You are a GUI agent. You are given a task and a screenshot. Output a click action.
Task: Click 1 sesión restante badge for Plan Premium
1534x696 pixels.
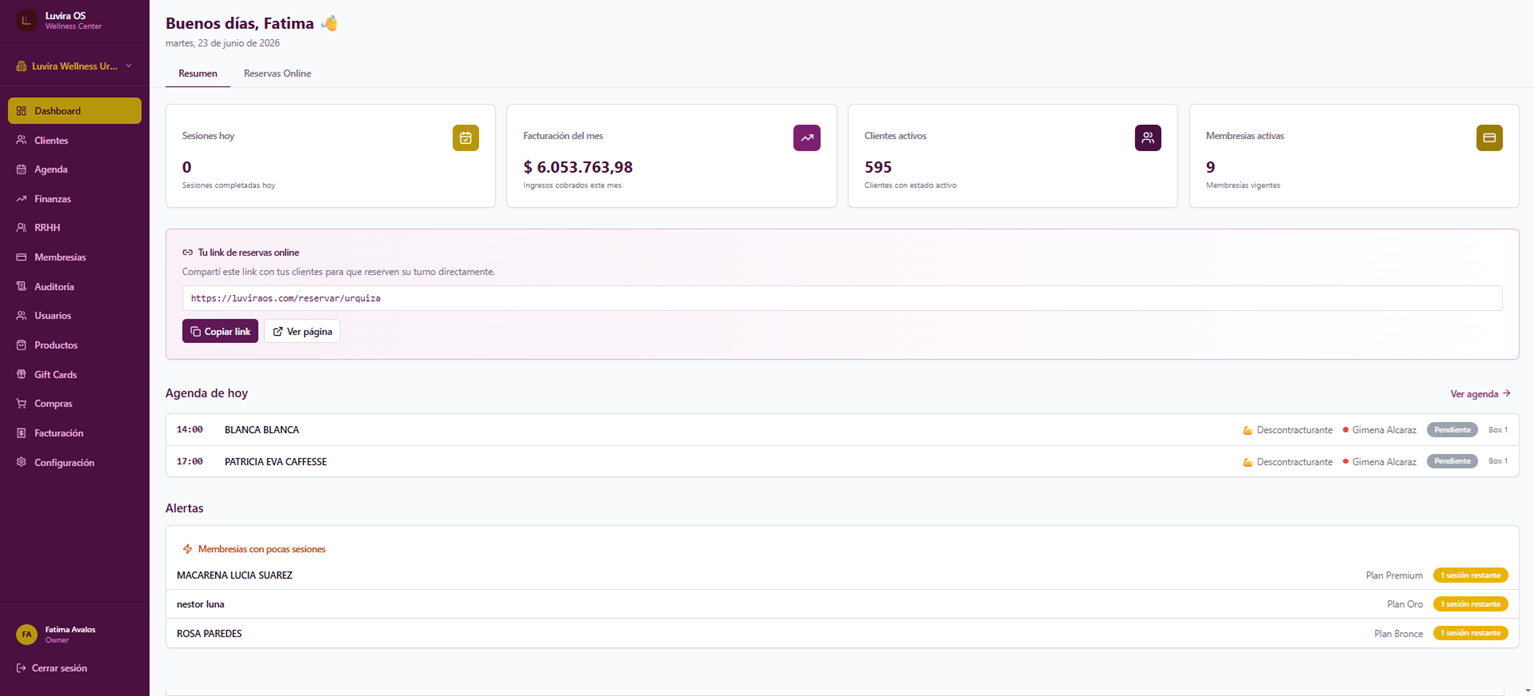(1470, 576)
